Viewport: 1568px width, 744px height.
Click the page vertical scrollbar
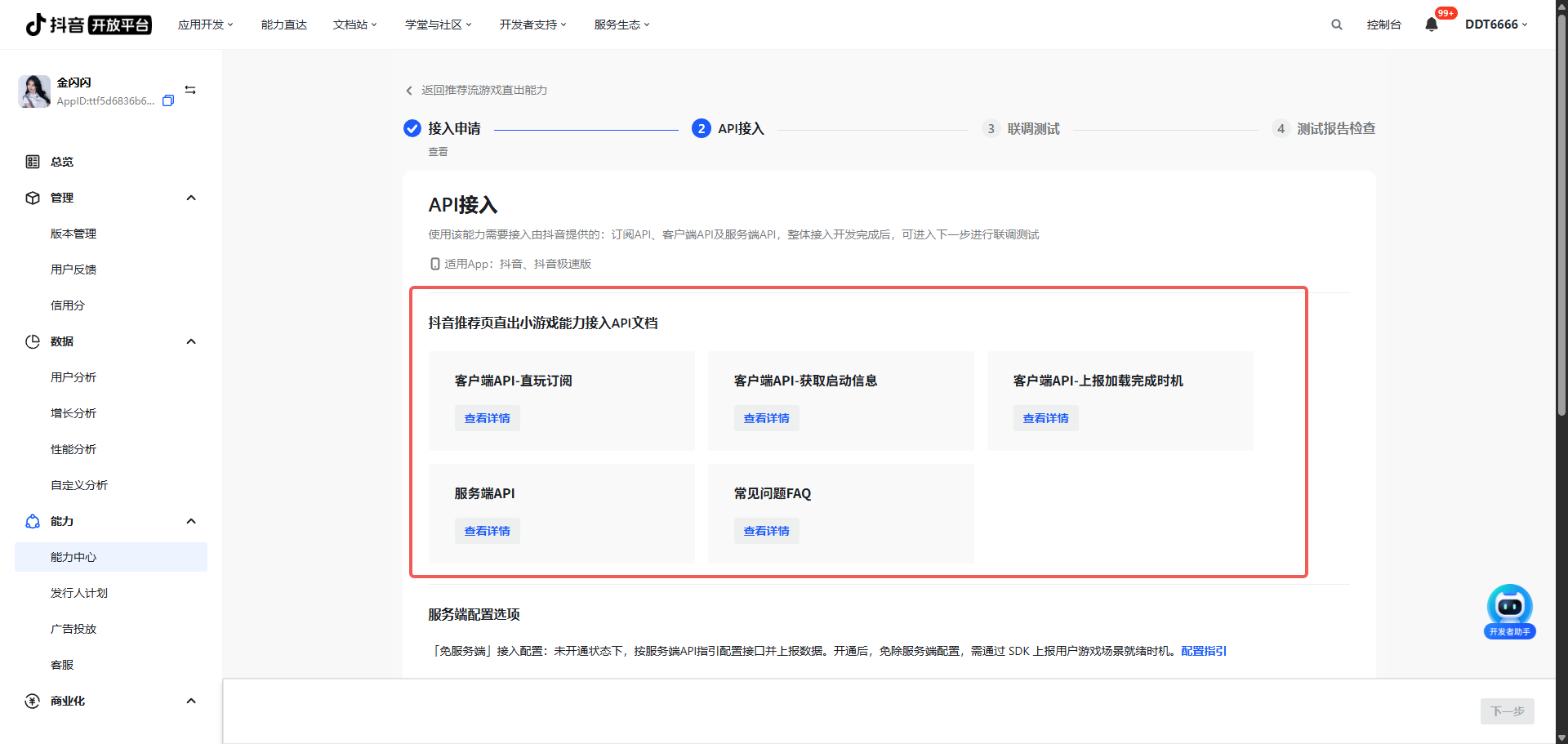(1561, 212)
